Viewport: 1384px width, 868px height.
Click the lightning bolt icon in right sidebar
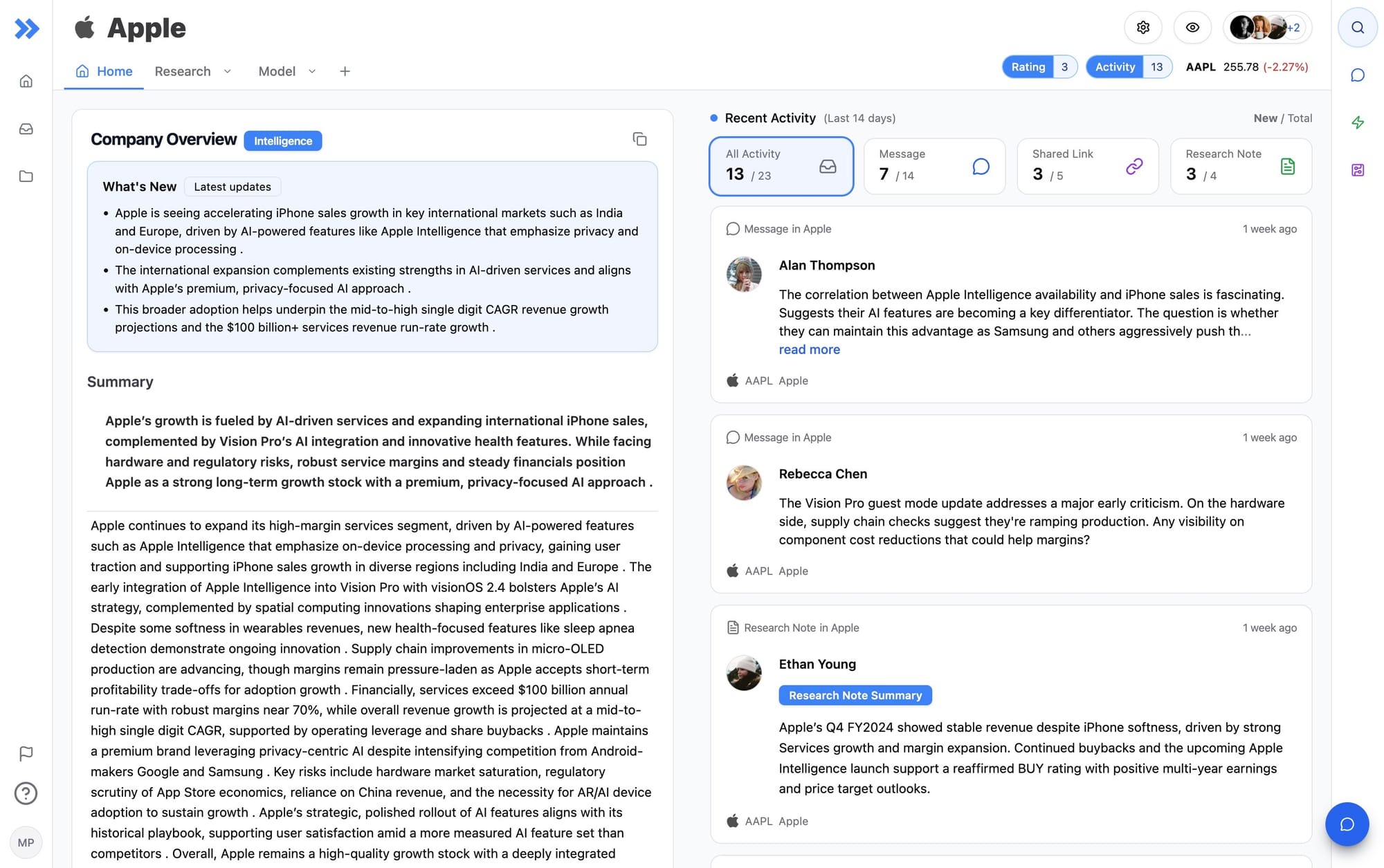1357,122
